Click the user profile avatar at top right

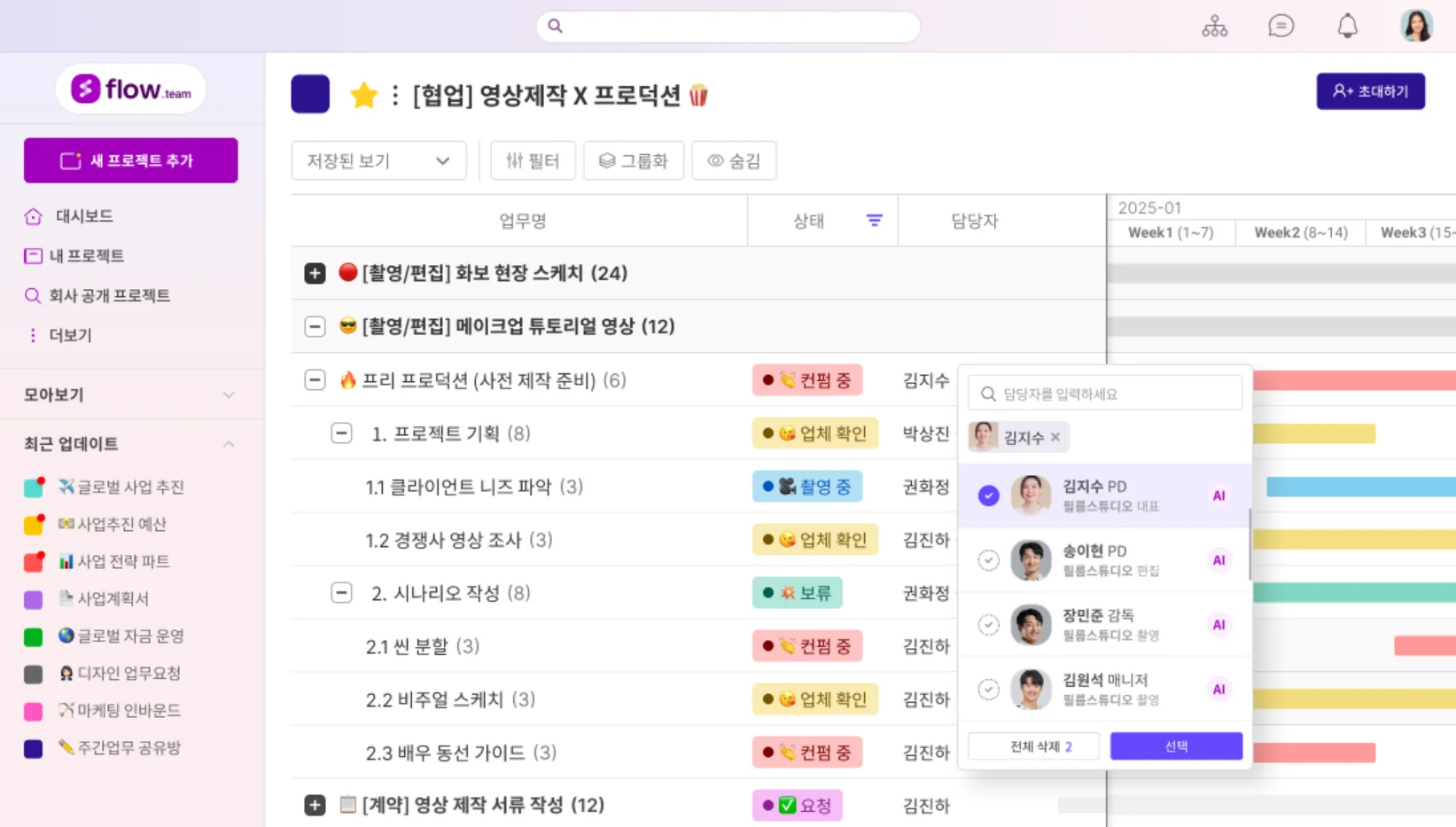coord(1416,26)
